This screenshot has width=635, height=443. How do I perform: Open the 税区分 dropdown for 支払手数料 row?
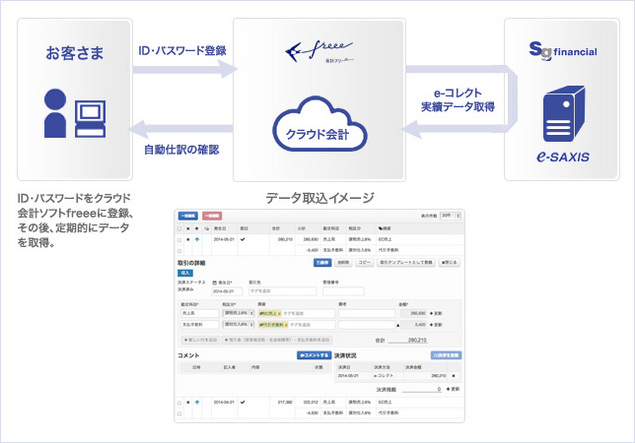click(x=236, y=325)
